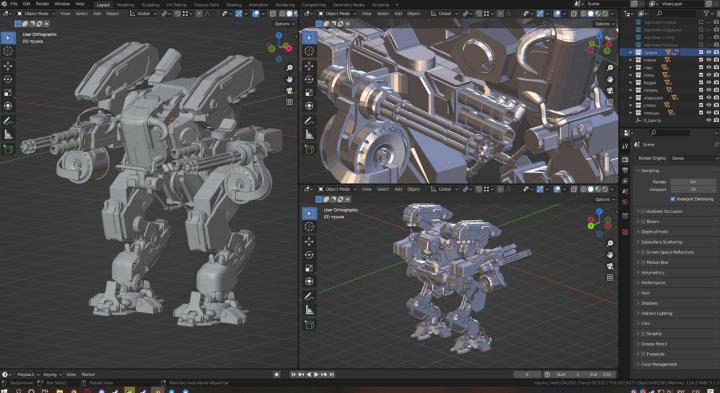Open the World properties tab icon
720x393 pixels.
click(625, 202)
